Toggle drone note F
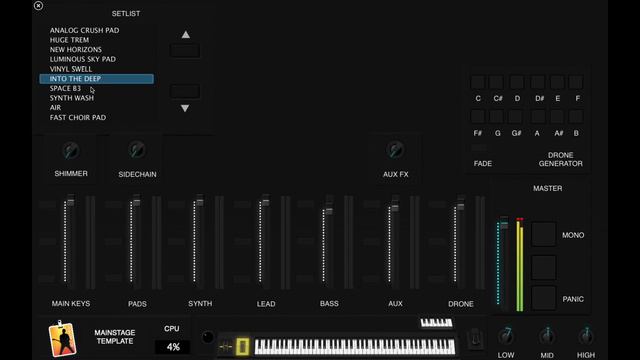Viewport: 640px width, 360px height. tap(576, 82)
